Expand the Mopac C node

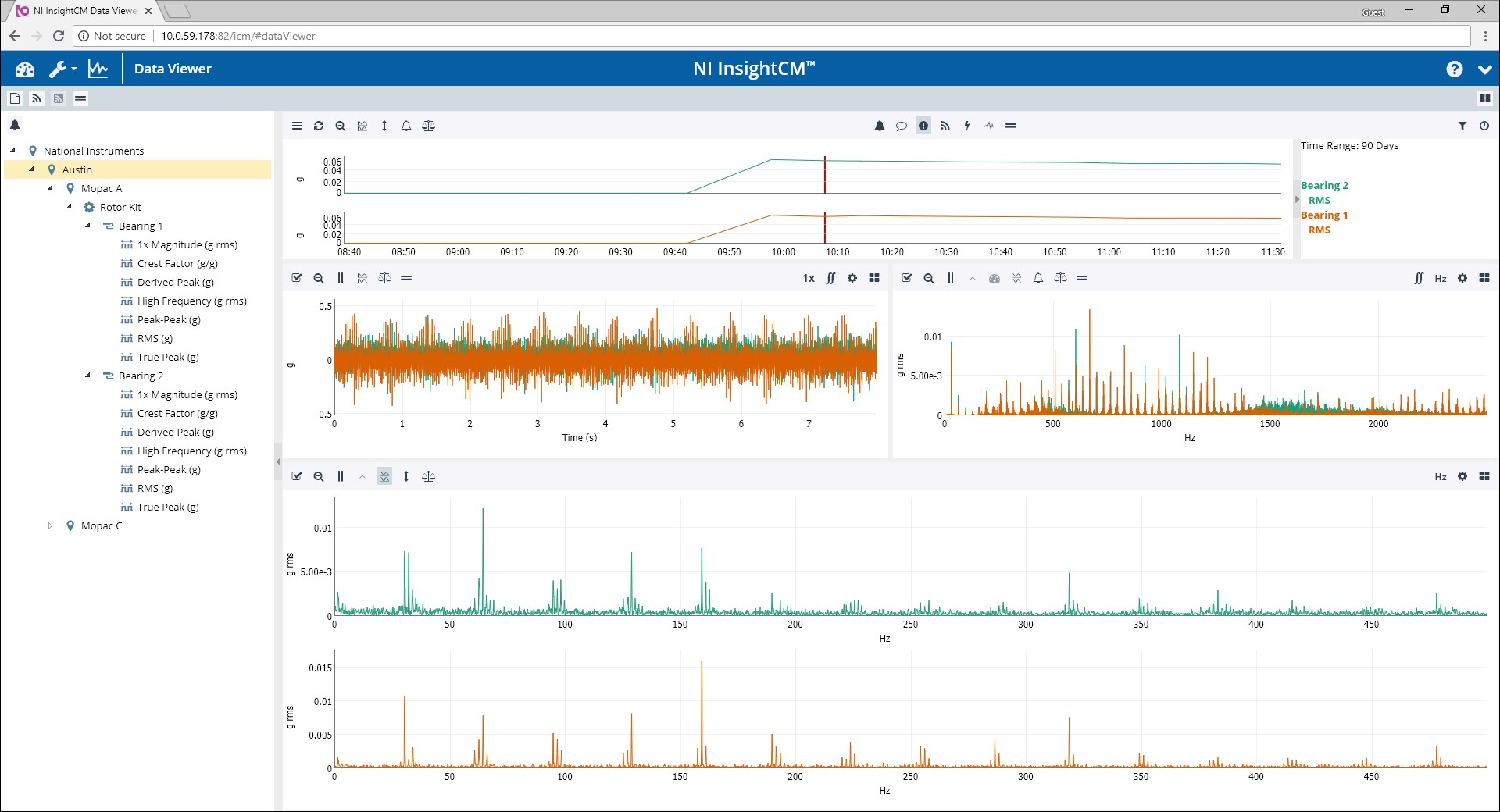[50, 525]
